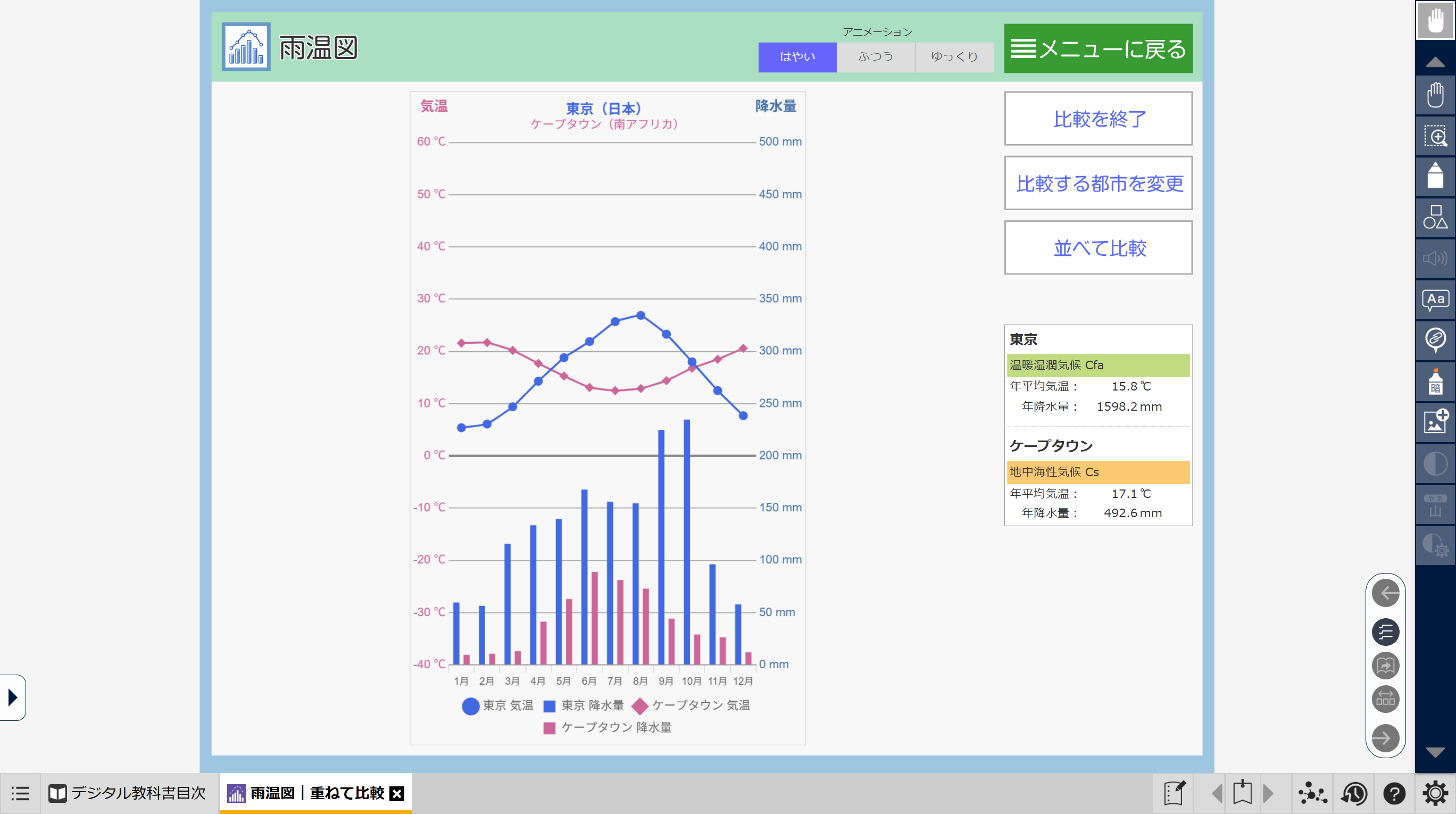Click the 比較を終了 button
The image size is (1456, 814).
click(x=1098, y=119)
